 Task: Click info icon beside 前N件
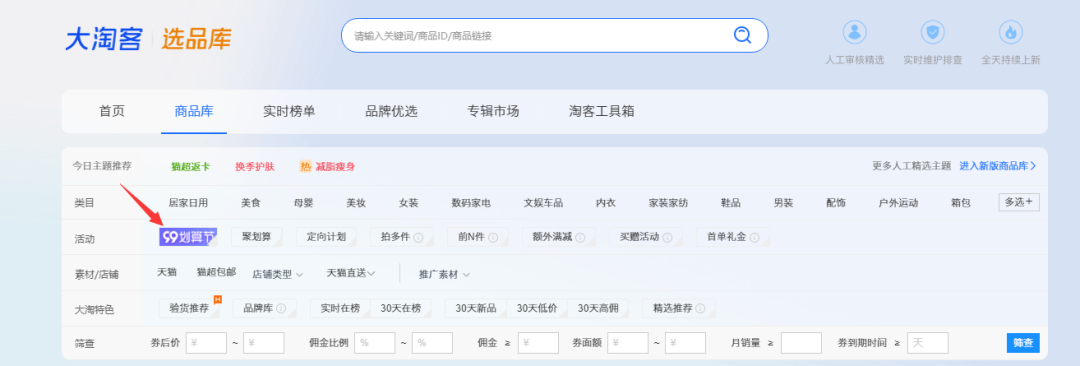tap(492, 237)
